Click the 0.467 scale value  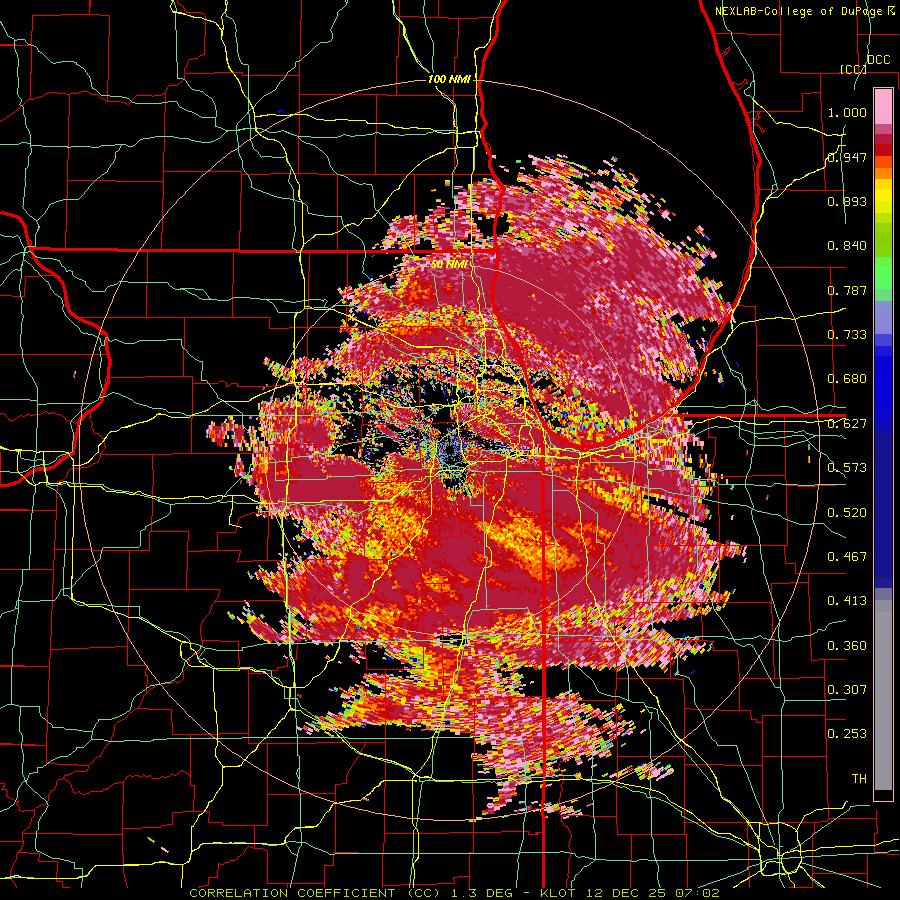(847, 557)
